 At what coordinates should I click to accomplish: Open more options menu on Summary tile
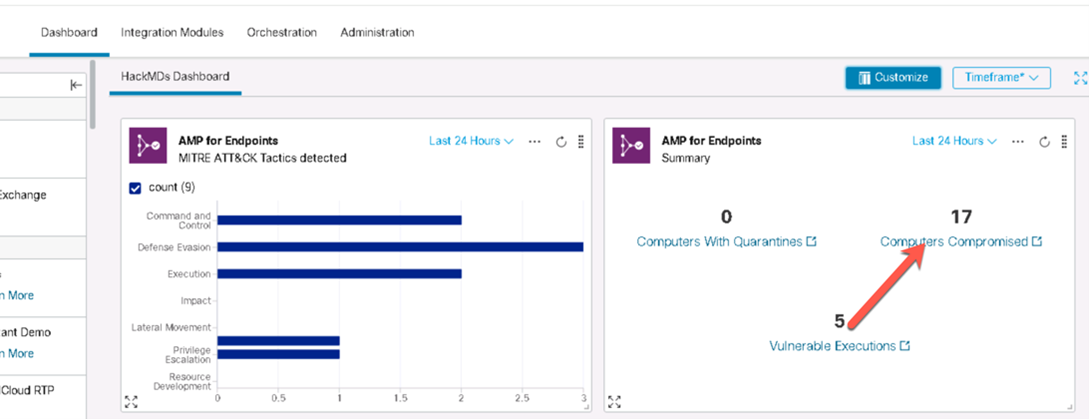coord(1017,142)
